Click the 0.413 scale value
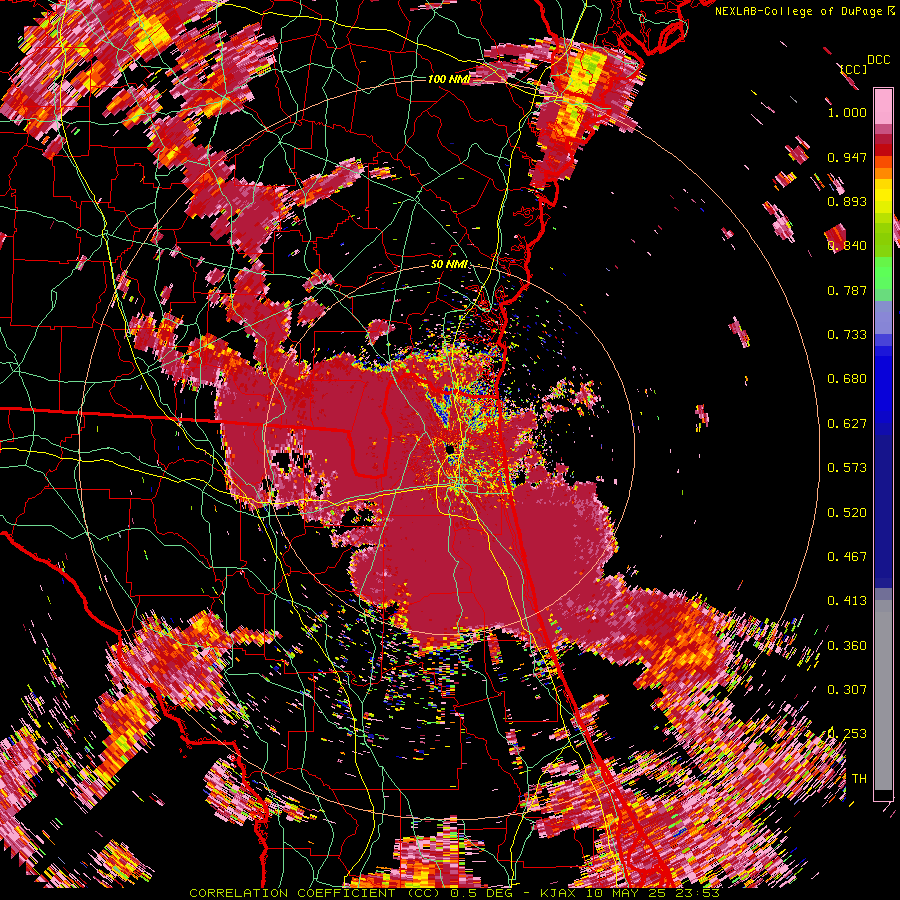This screenshot has width=900, height=900. point(847,601)
